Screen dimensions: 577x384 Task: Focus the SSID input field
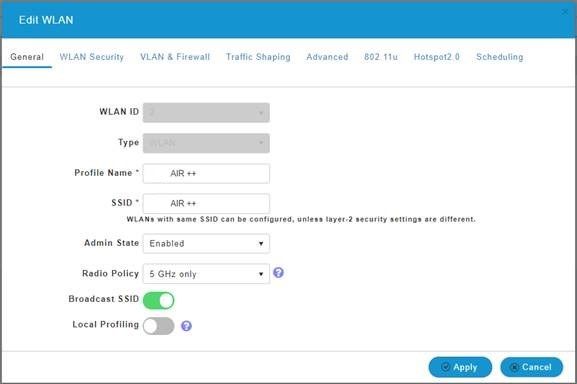206,203
